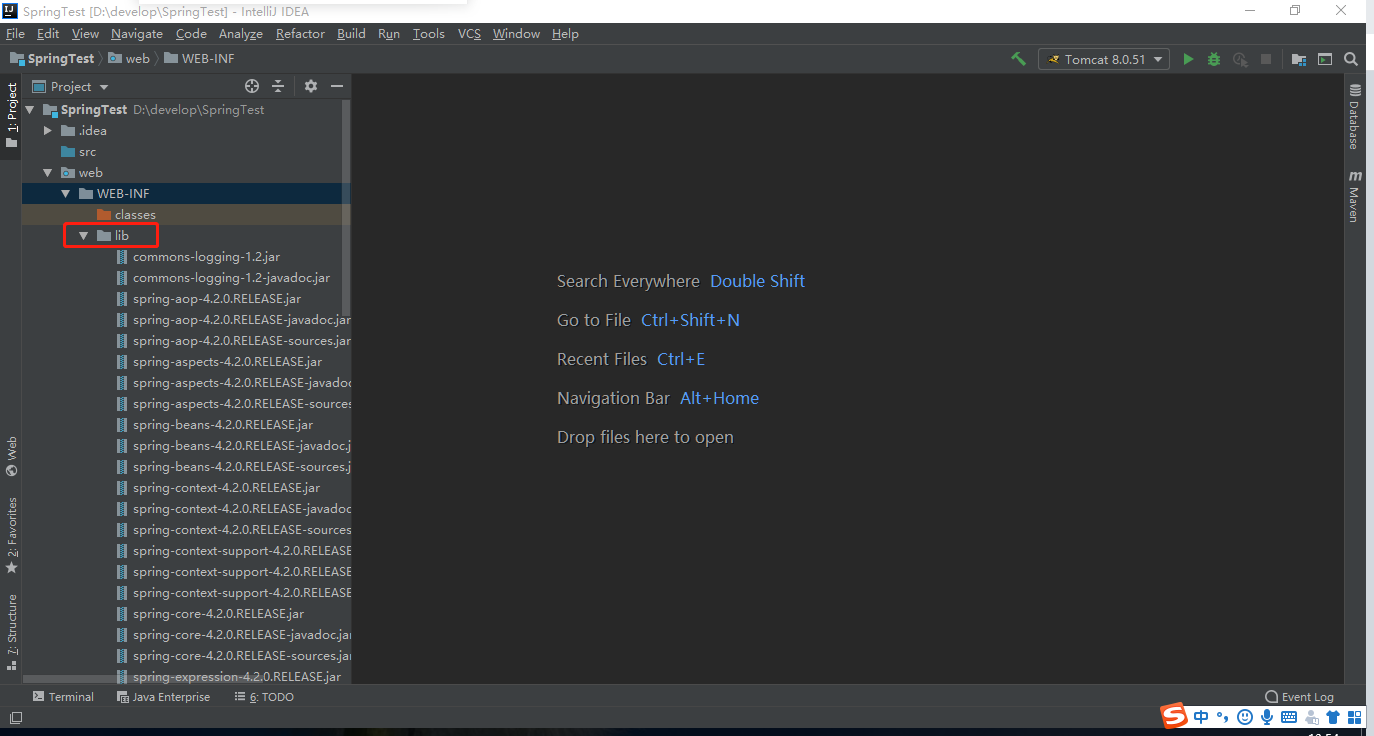This screenshot has height=736, width=1374.
Task: Collapse the lib folder arrow
Action: coord(84,236)
